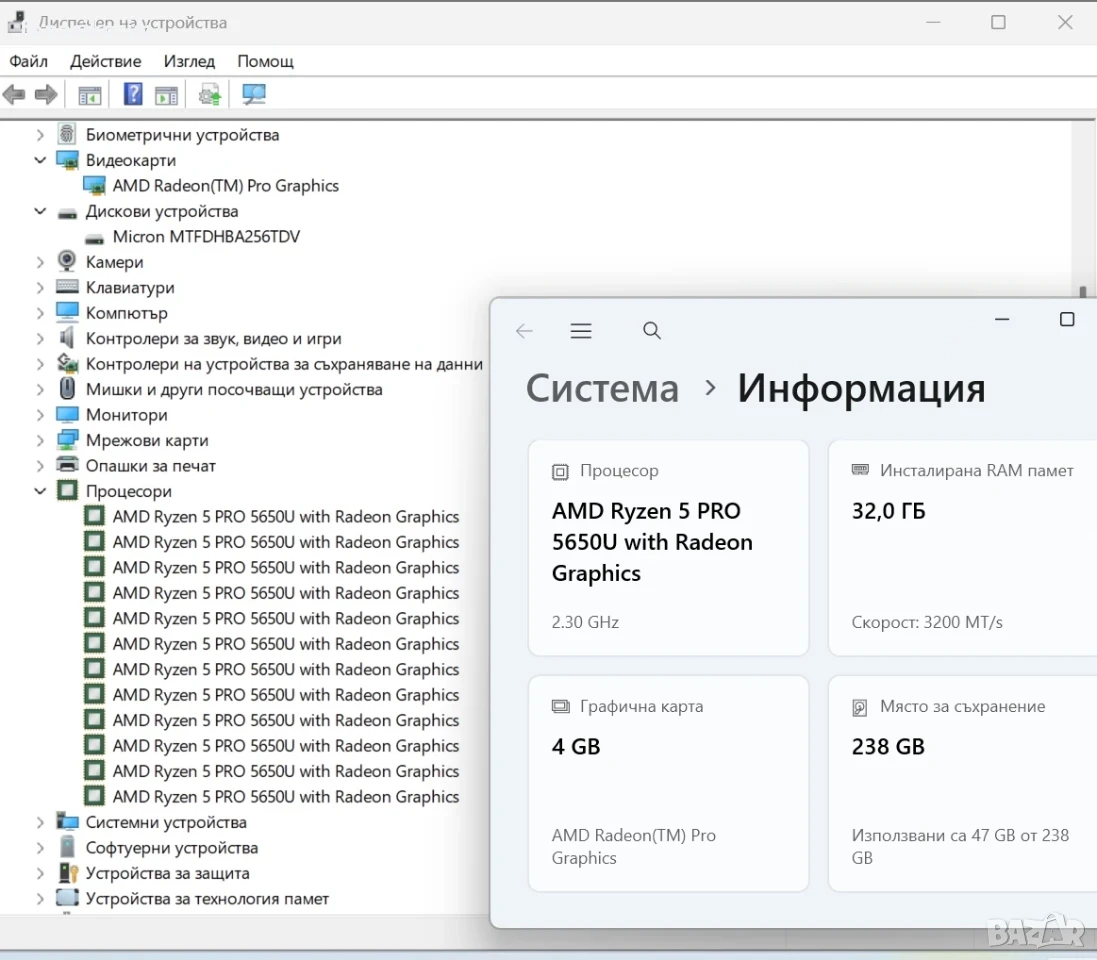Screen dimensions: 1097x960
Task: Collapse the Процесори node
Action: pyautogui.click(x=40, y=491)
